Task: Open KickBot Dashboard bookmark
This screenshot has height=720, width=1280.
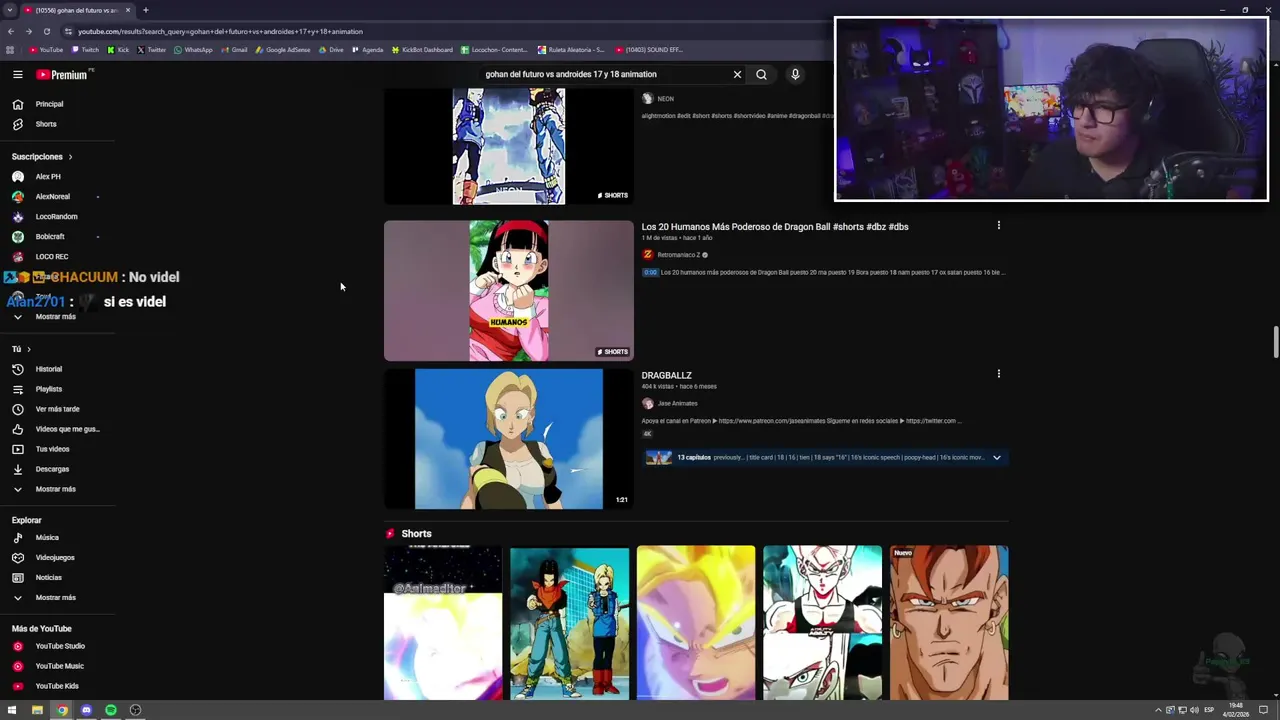Action: point(422,50)
